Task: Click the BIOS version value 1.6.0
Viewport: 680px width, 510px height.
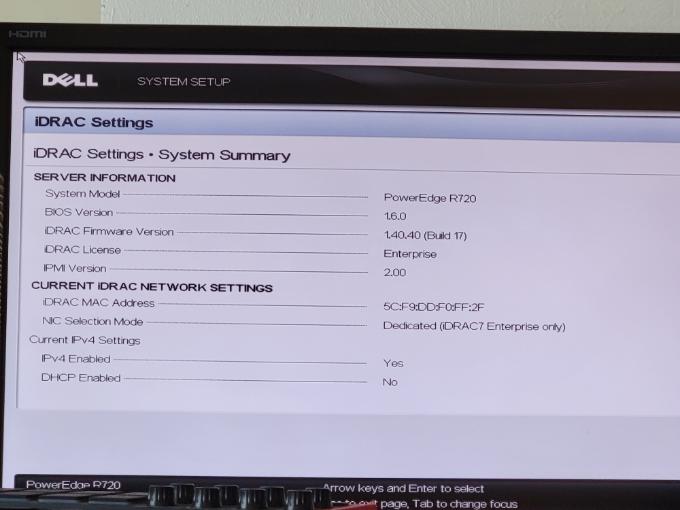Action: [395, 216]
